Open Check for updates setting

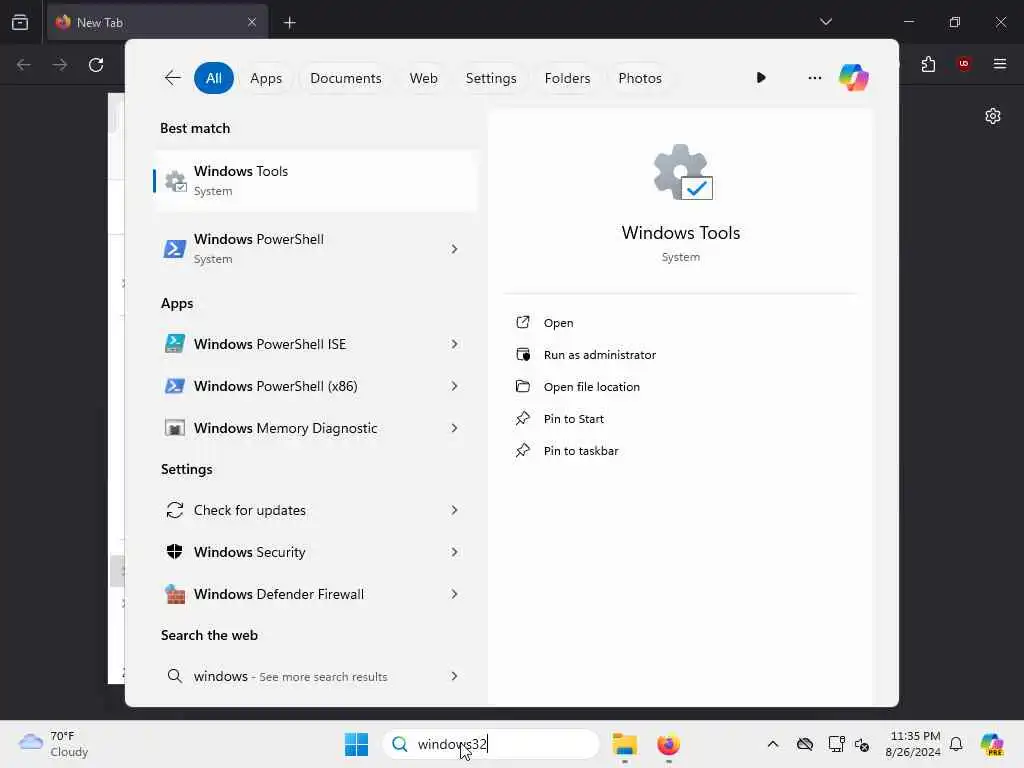click(315, 510)
